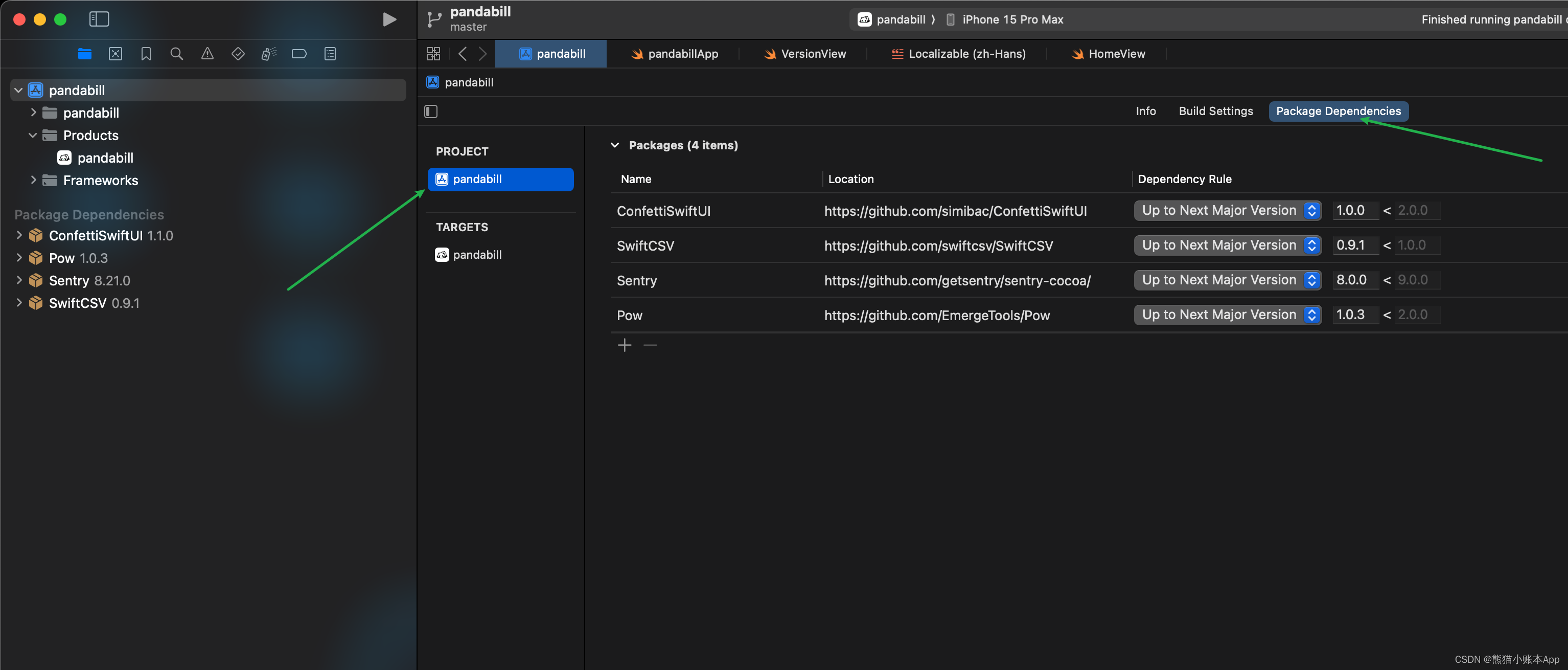Open the Report navigator icon
The width and height of the screenshot is (1568, 670).
click(330, 54)
